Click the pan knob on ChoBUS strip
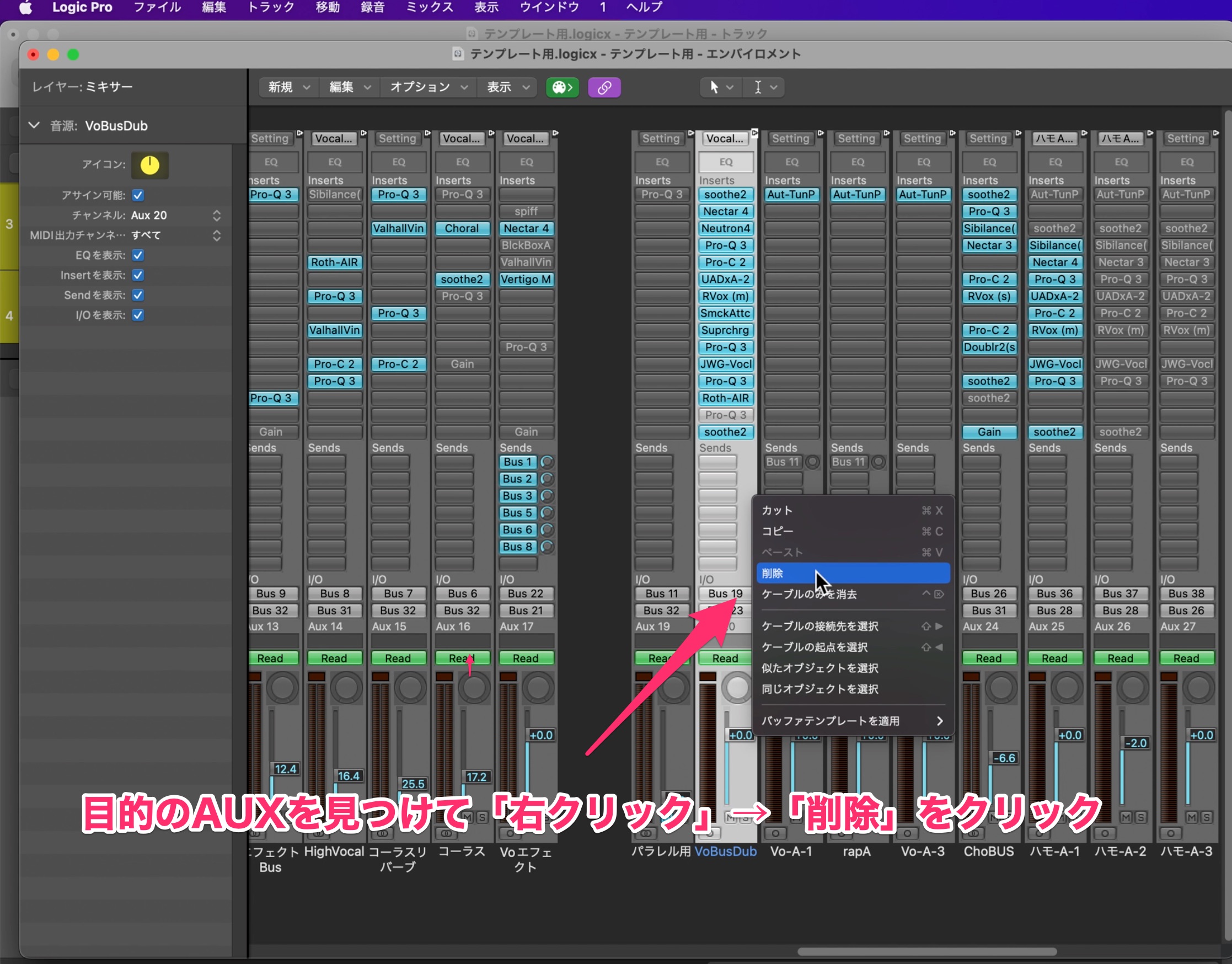This screenshot has height=964, width=1232. pyautogui.click(x=1001, y=688)
